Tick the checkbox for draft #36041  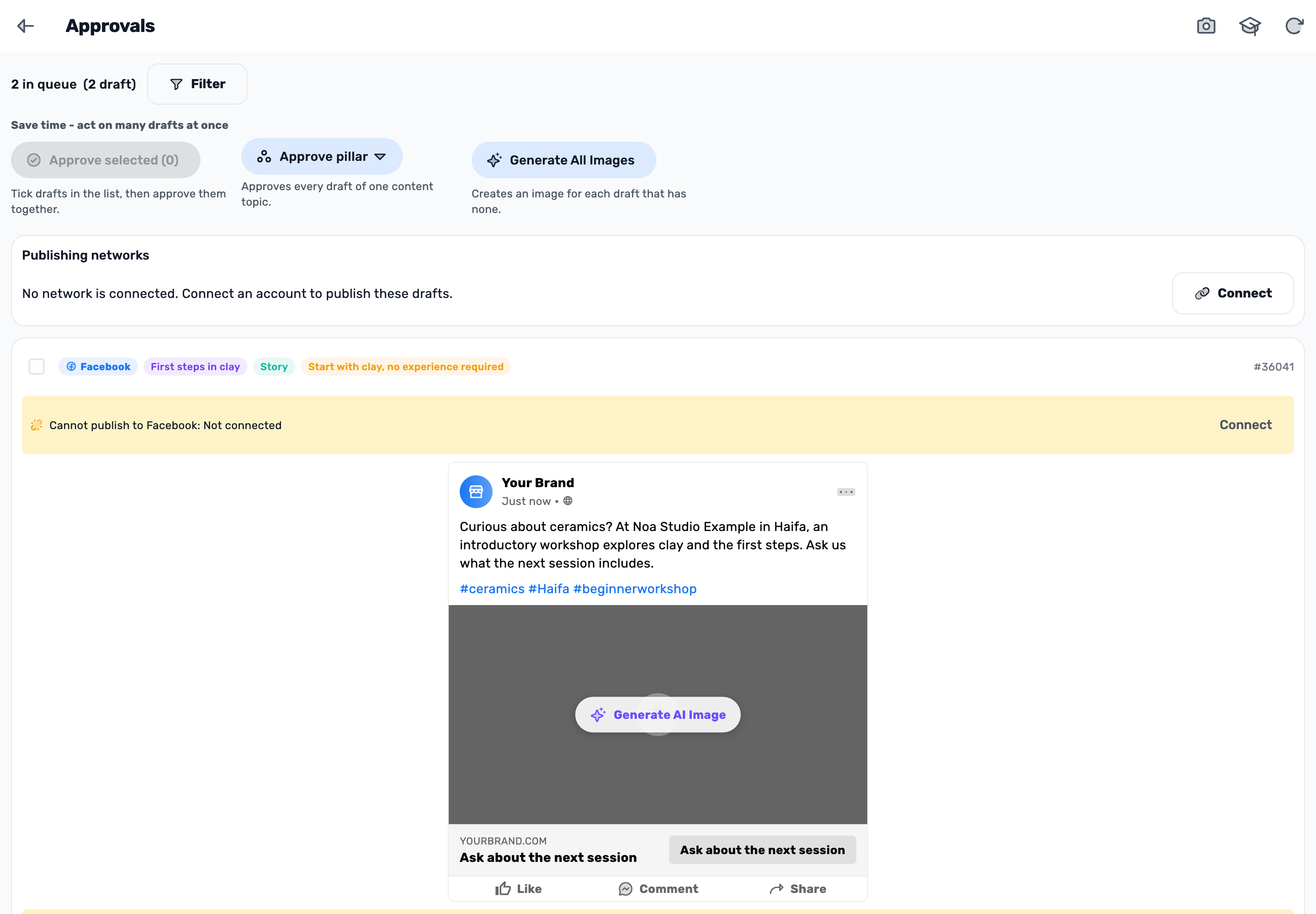(x=37, y=367)
